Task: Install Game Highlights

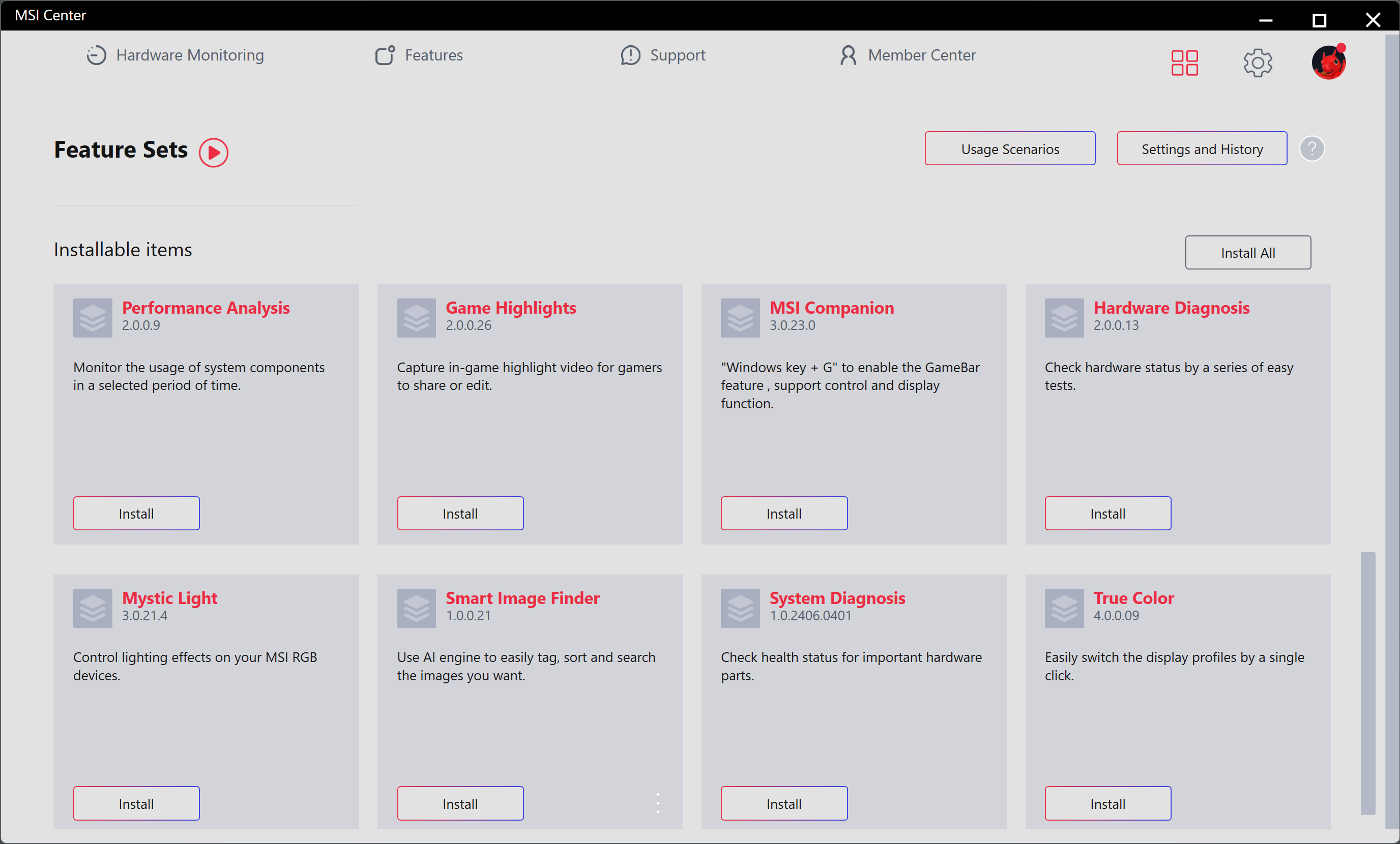Action: [x=460, y=514]
